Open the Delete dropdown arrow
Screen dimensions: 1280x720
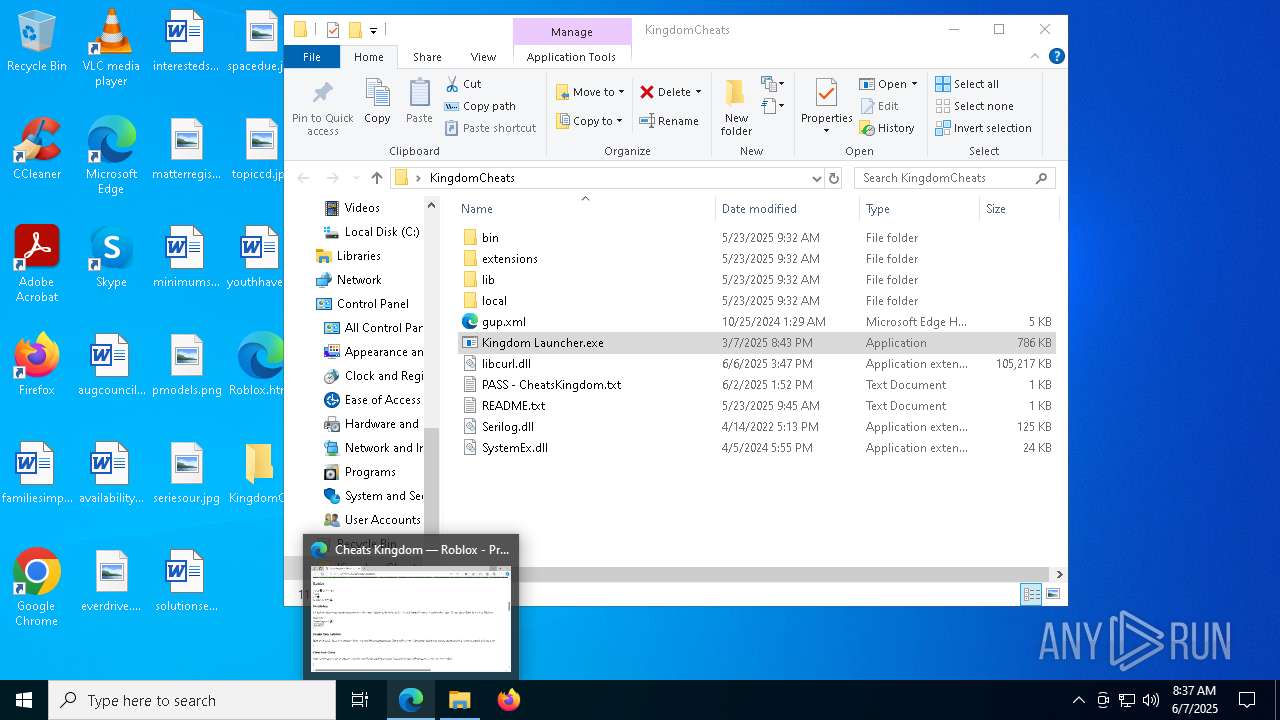coord(698,92)
